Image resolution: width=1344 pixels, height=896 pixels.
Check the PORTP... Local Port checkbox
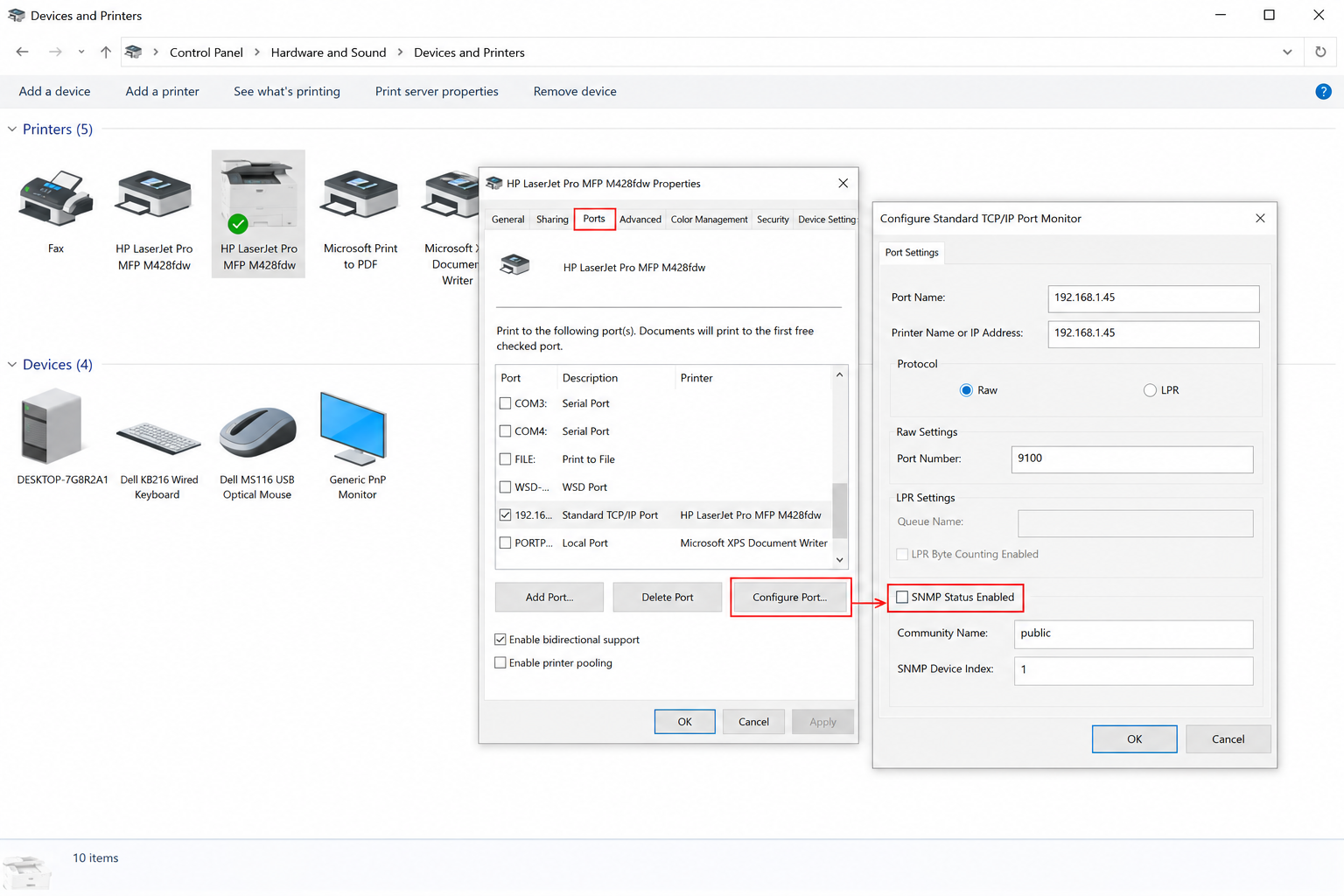[505, 543]
